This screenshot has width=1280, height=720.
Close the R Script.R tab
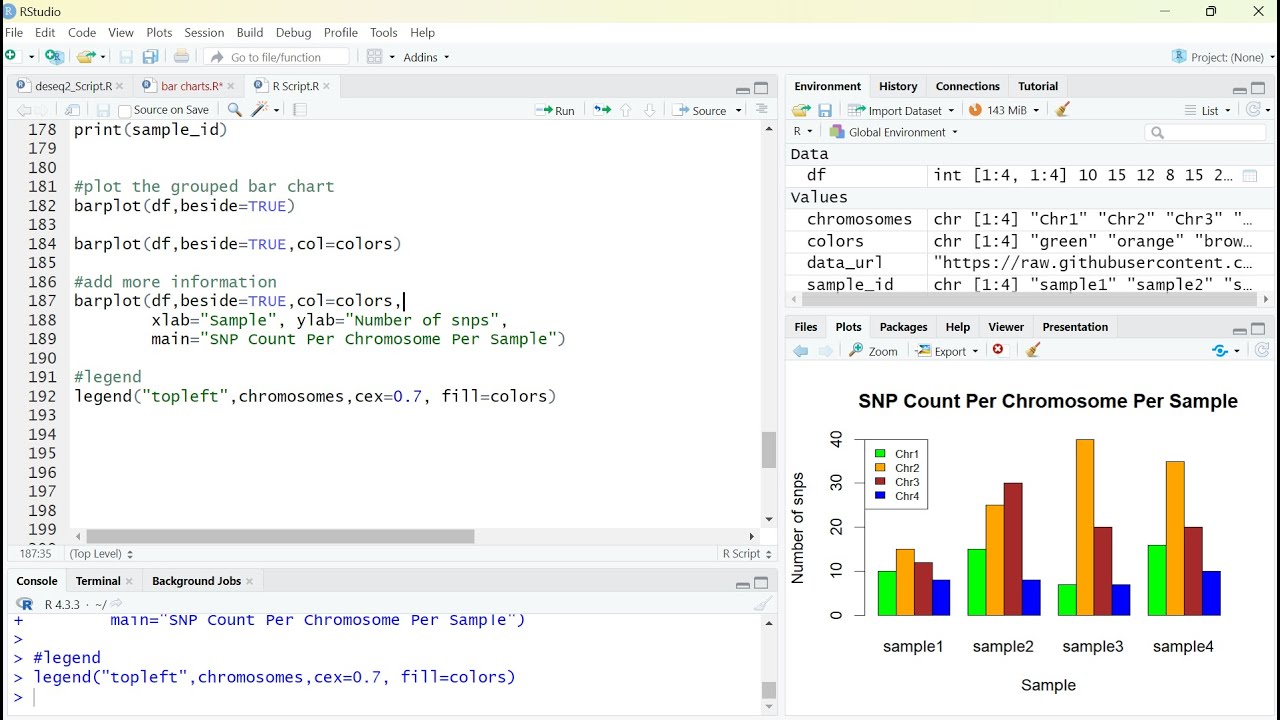326,86
